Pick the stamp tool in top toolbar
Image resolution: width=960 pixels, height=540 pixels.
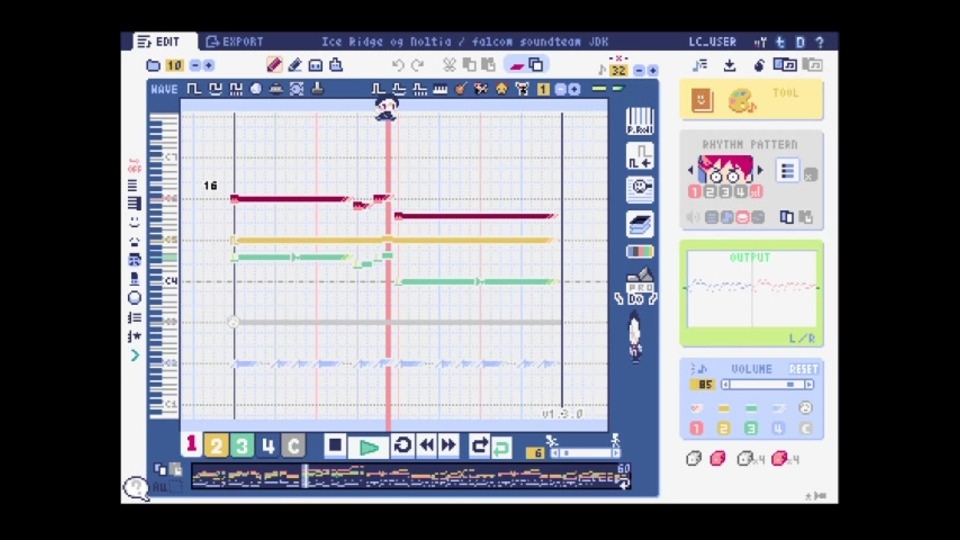click(x=336, y=64)
